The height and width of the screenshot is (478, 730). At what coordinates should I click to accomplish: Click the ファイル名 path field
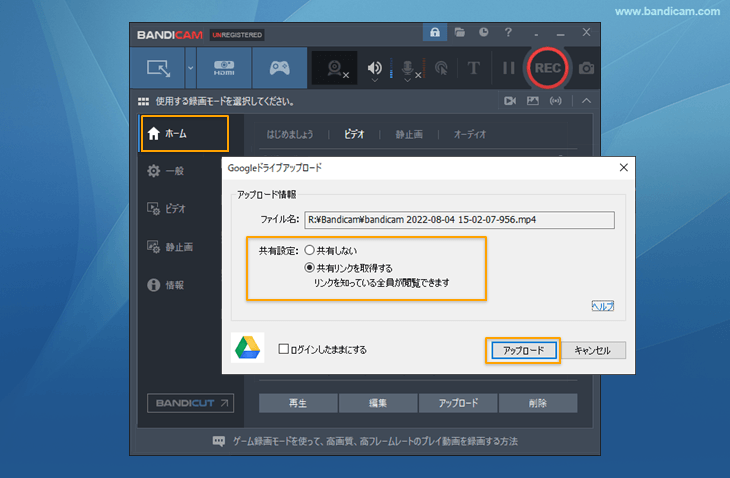click(459, 220)
